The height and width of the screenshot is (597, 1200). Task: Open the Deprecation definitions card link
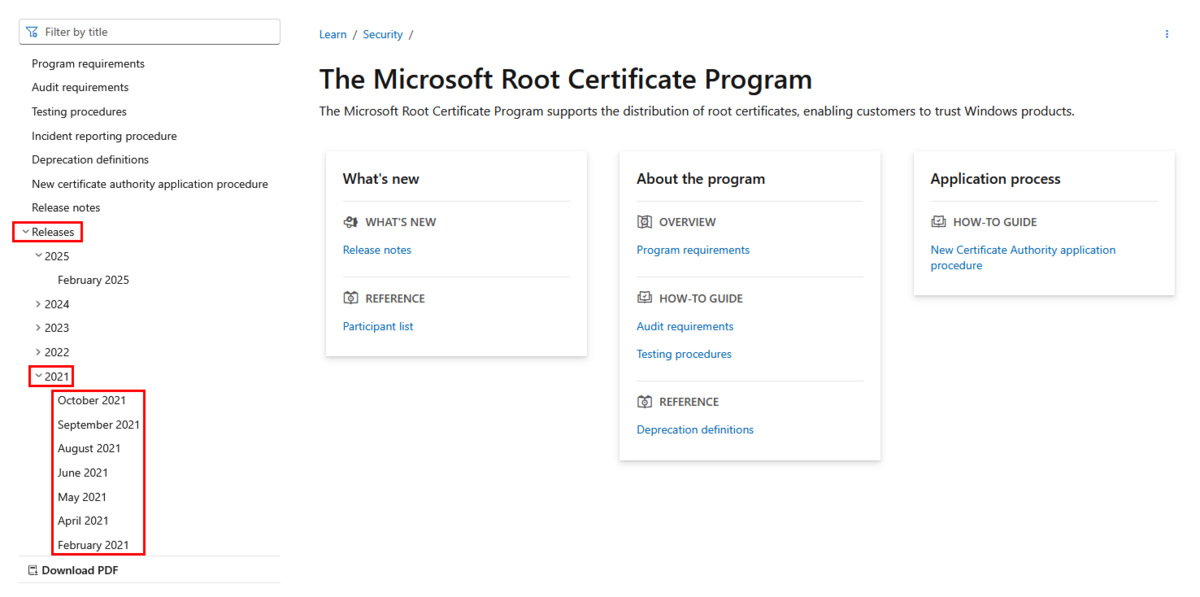tap(695, 430)
